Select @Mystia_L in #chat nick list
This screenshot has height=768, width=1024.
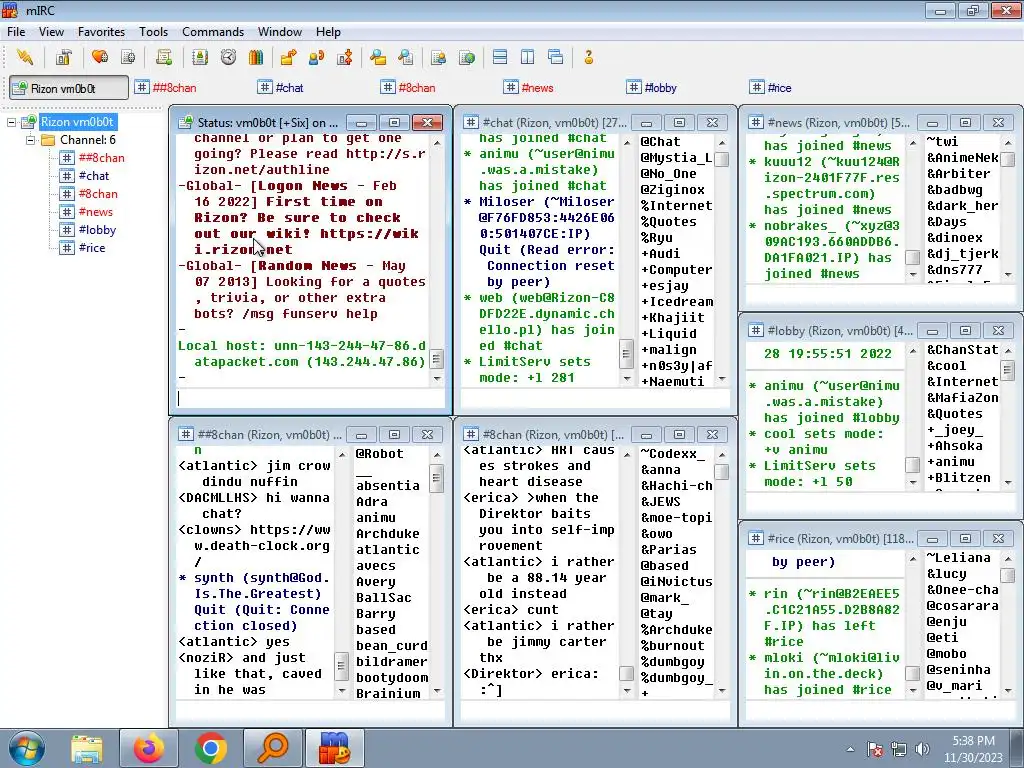676,157
